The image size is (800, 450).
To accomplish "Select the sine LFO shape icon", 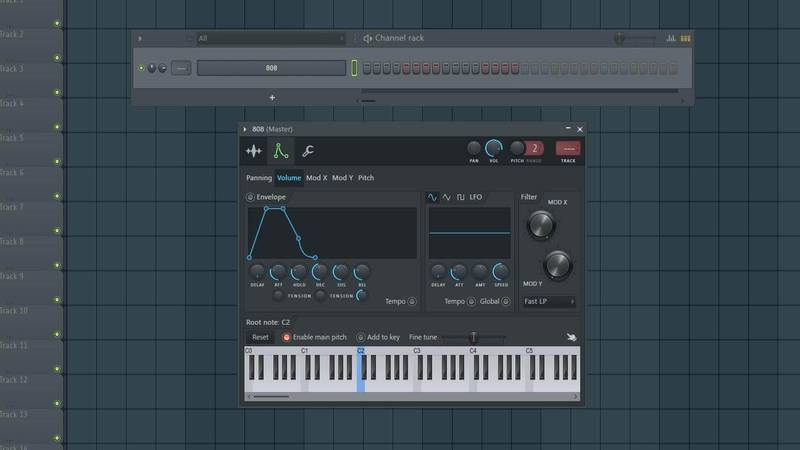I will [432, 197].
